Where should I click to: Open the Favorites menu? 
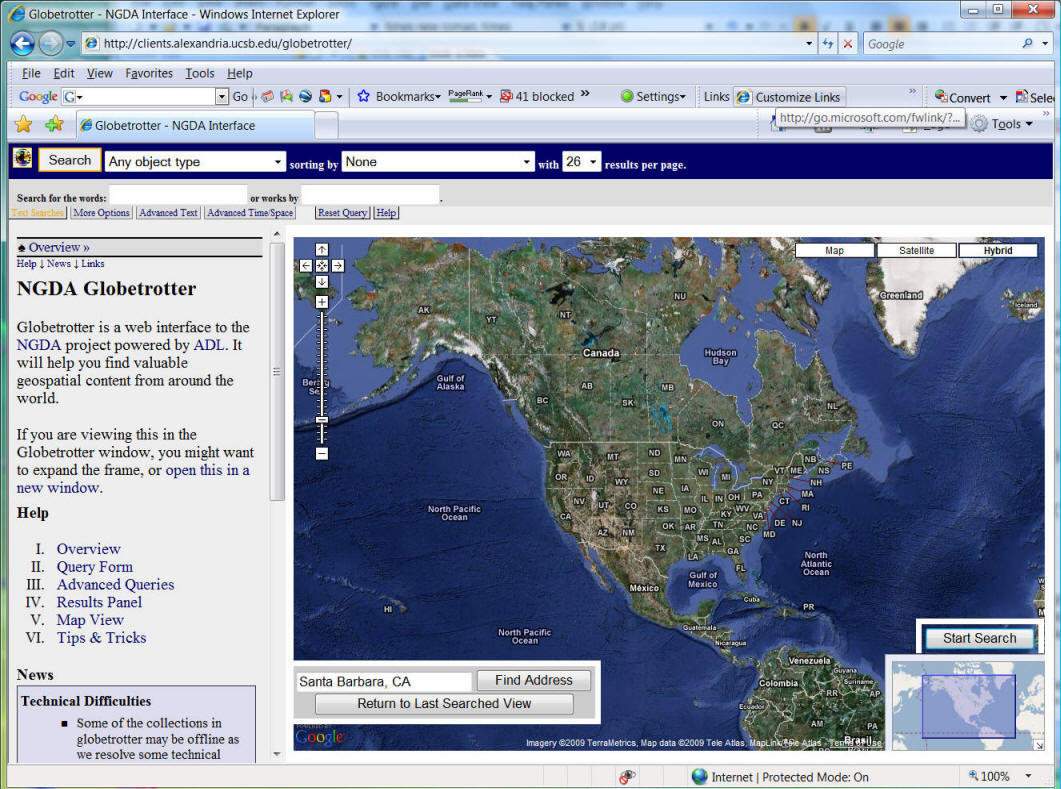coord(149,73)
